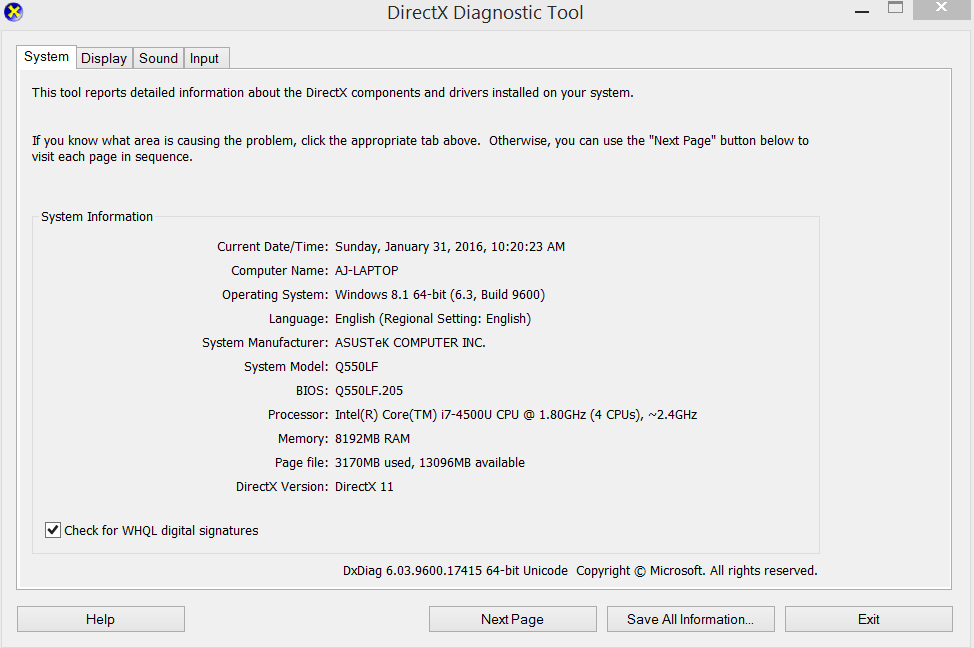Click the page file 3170MB used value
974x648 pixels.
pos(430,463)
